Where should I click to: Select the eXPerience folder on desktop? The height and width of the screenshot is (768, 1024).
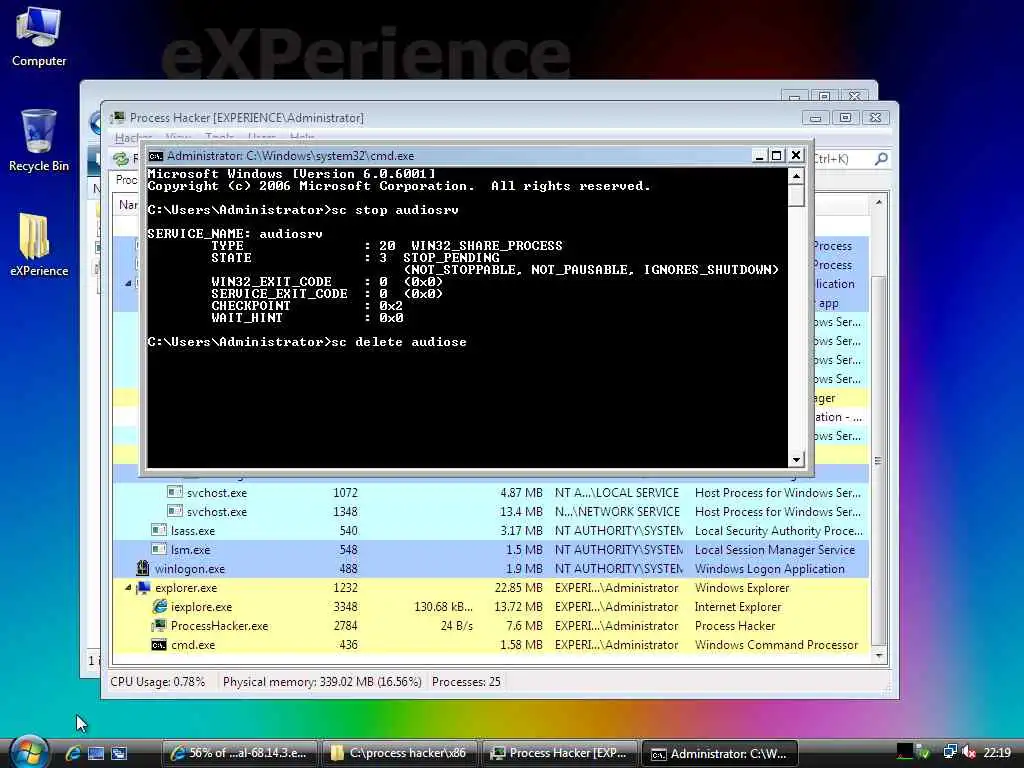click(39, 245)
